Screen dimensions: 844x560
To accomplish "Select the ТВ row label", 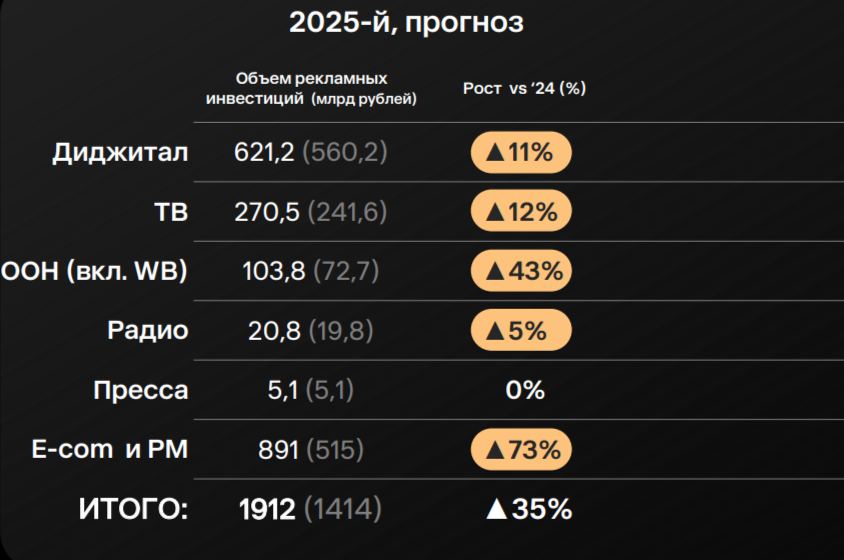I will pyautogui.click(x=171, y=212).
